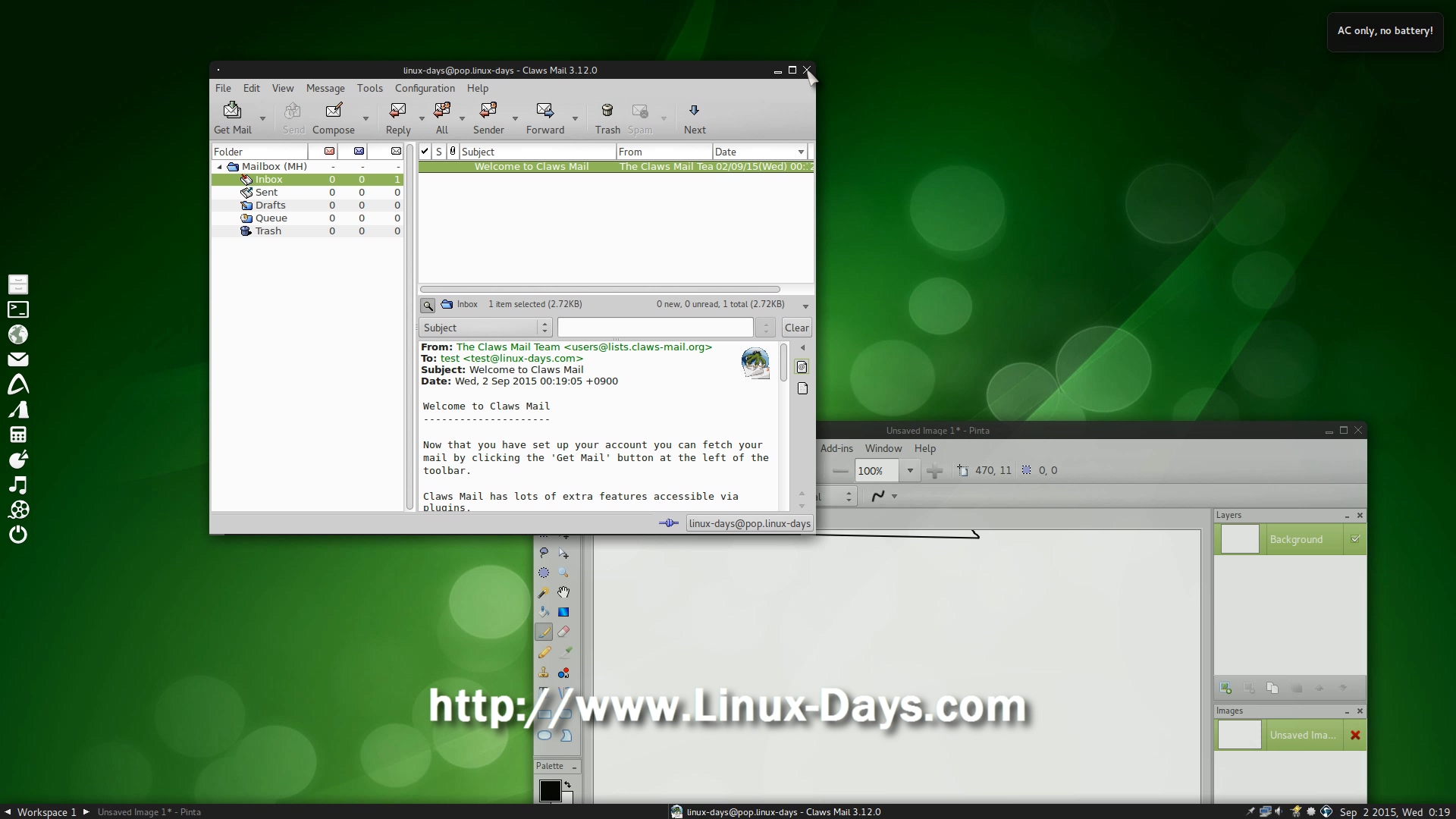Click the From column header

tap(664, 152)
